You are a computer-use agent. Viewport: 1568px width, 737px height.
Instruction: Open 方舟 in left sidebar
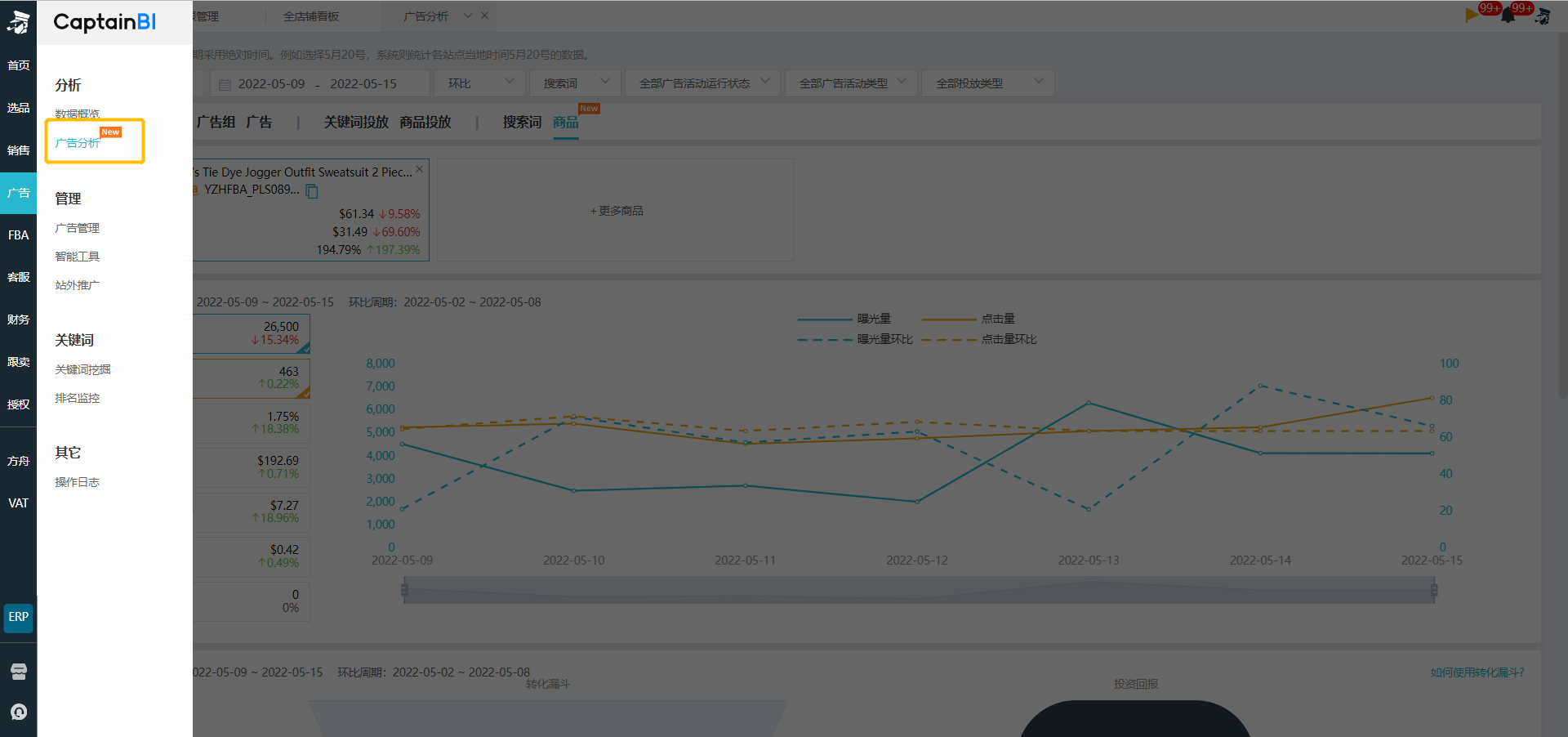click(19, 461)
